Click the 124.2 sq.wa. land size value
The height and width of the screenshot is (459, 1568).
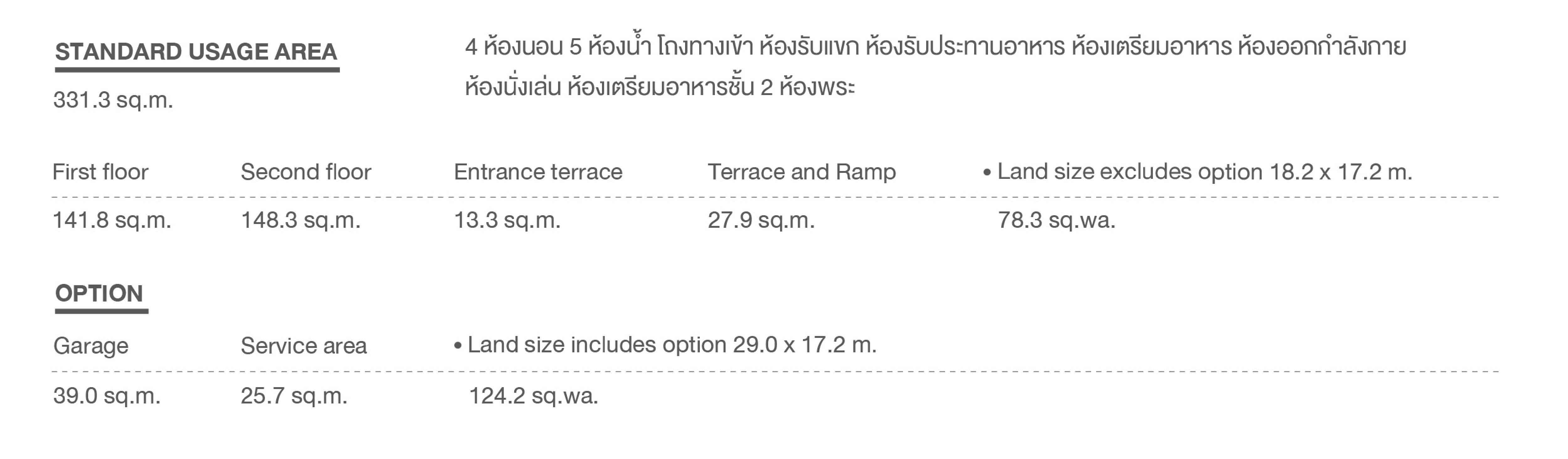(x=534, y=396)
